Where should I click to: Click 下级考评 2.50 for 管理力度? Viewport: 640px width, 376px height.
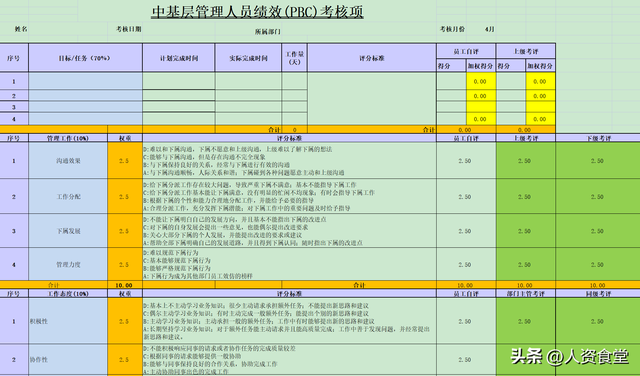pos(598,264)
